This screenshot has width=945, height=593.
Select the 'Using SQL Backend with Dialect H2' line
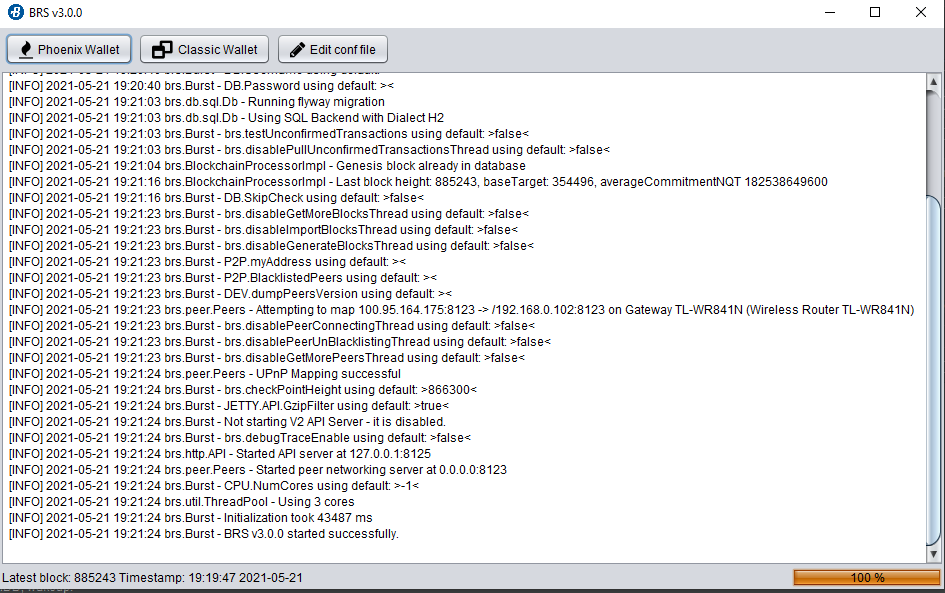click(227, 118)
